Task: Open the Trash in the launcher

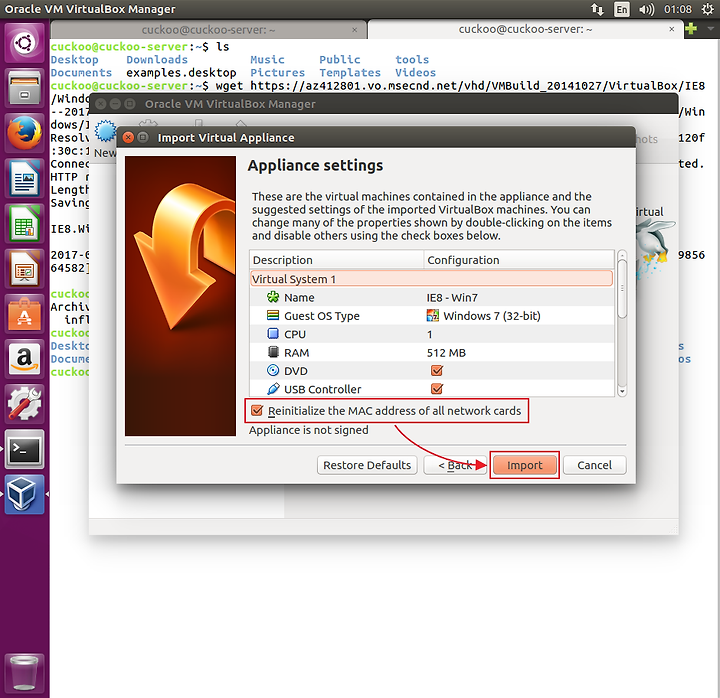Action: click(x=24, y=672)
